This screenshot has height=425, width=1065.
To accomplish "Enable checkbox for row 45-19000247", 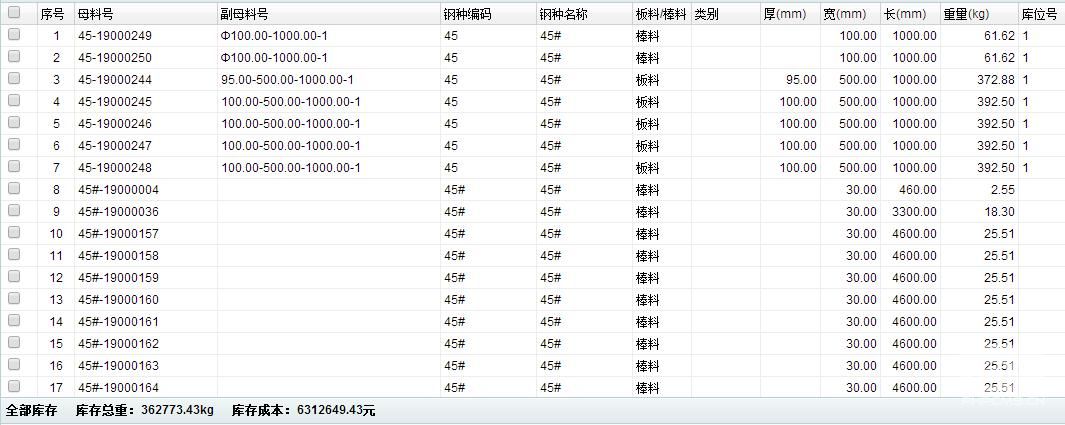I will (14, 144).
